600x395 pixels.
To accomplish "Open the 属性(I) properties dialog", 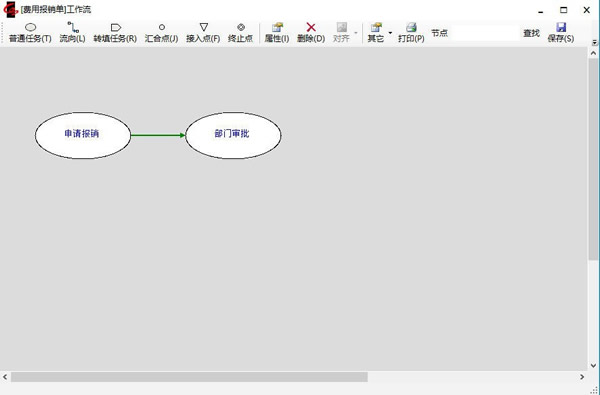I will click(277, 33).
